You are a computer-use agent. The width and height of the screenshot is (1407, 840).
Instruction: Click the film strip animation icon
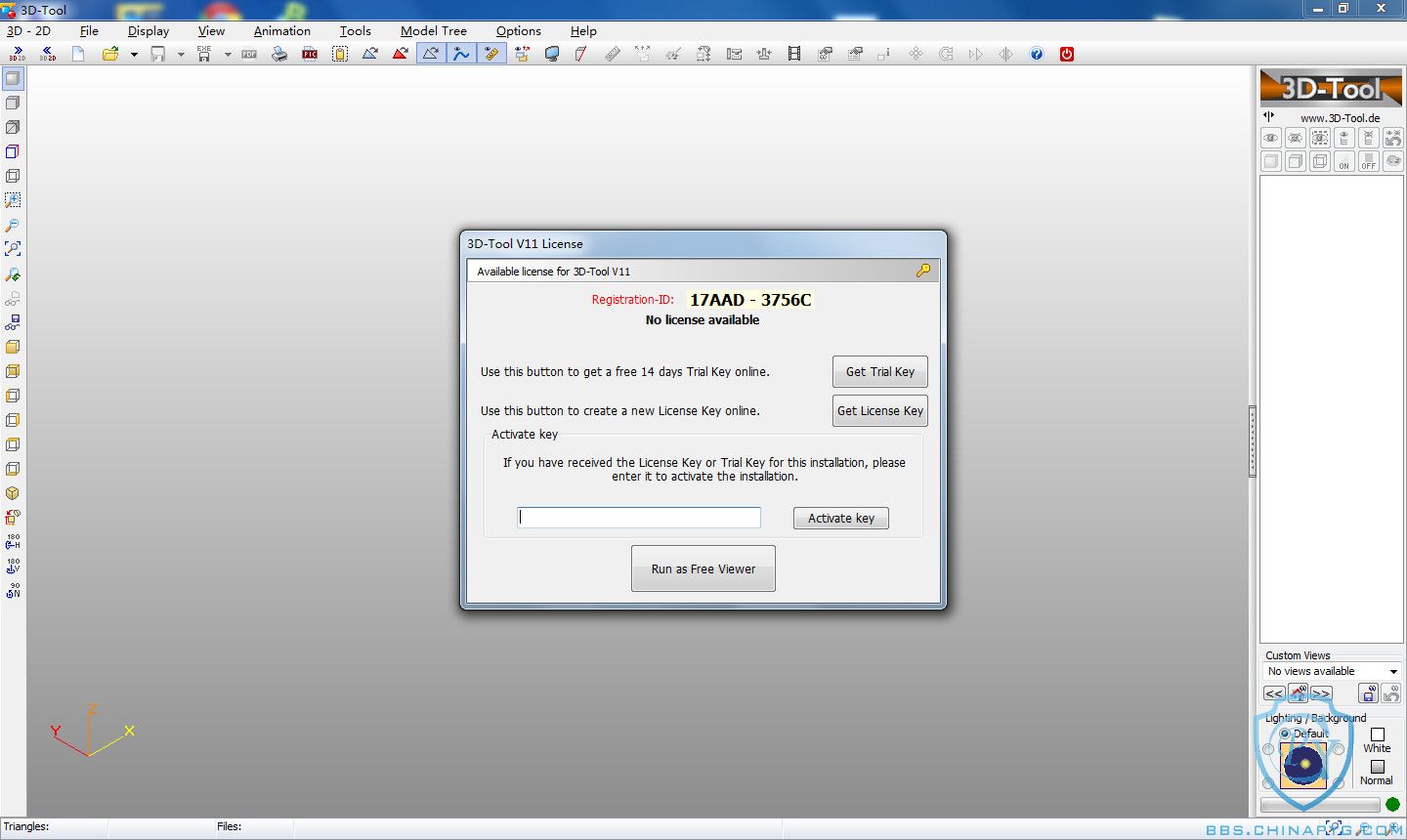pyautogui.click(x=794, y=54)
